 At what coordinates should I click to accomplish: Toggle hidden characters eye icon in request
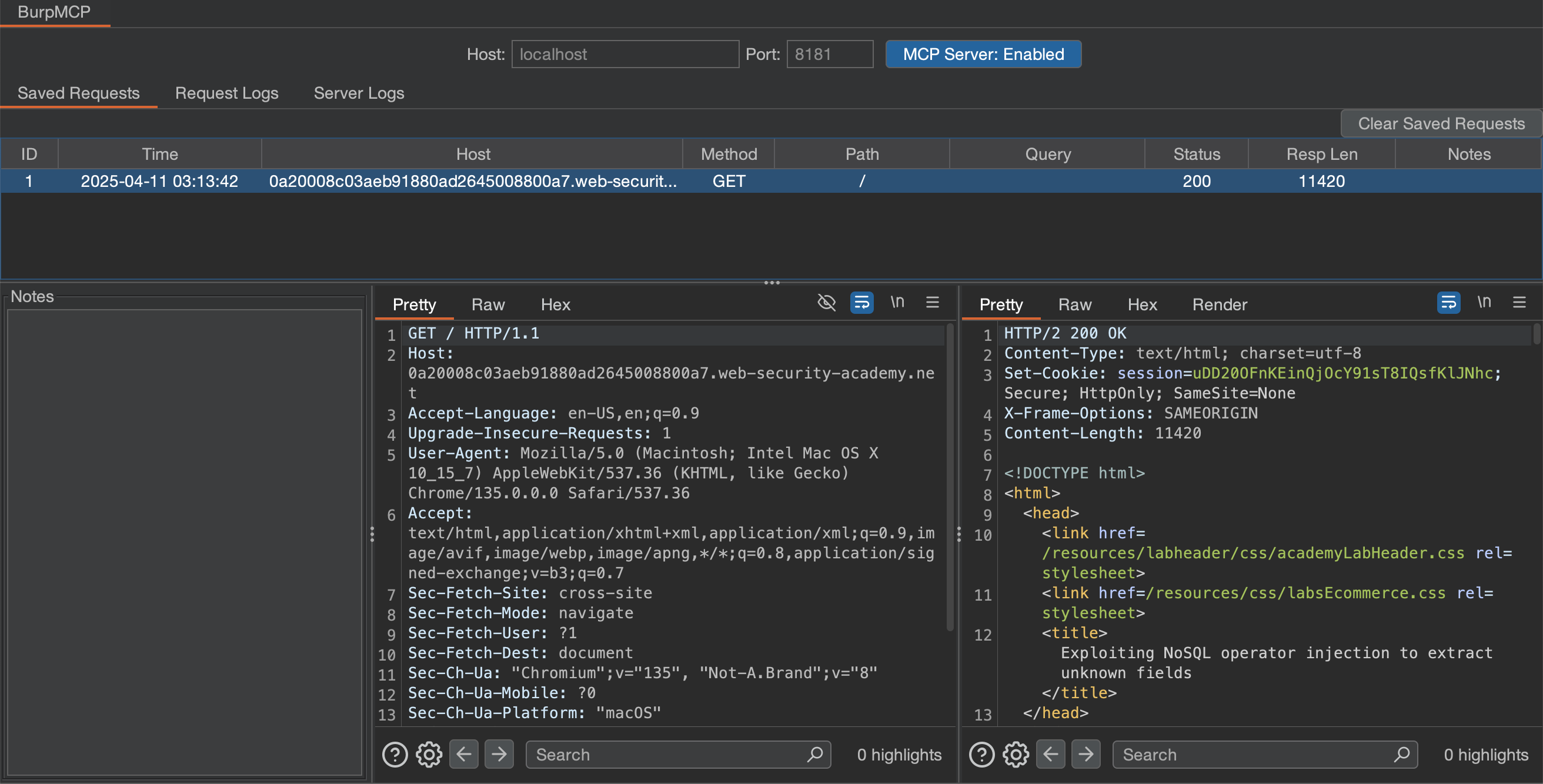(826, 303)
